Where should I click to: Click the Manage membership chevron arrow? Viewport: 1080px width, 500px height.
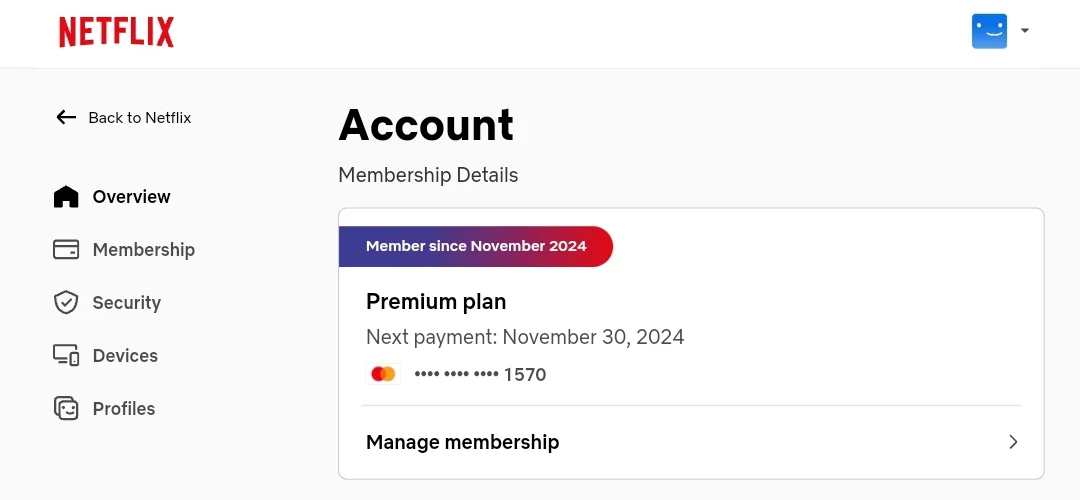pos(1013,441)
